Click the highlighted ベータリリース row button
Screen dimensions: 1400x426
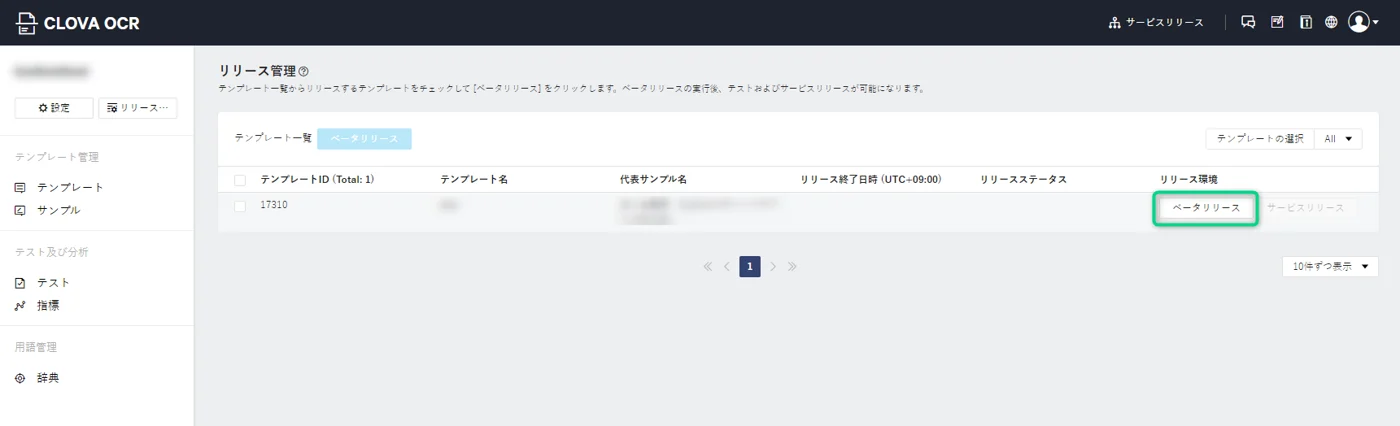[1205, 208]
